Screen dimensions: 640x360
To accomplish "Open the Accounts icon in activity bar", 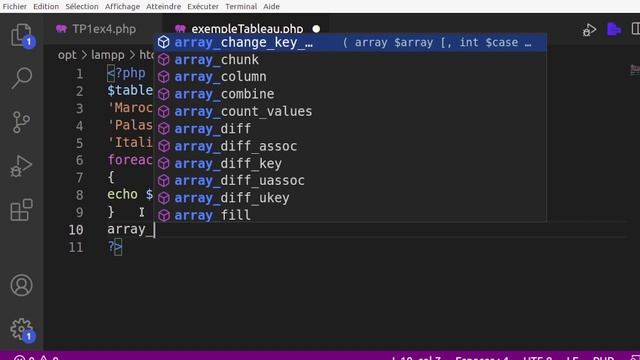I will [x=21, y=285].
